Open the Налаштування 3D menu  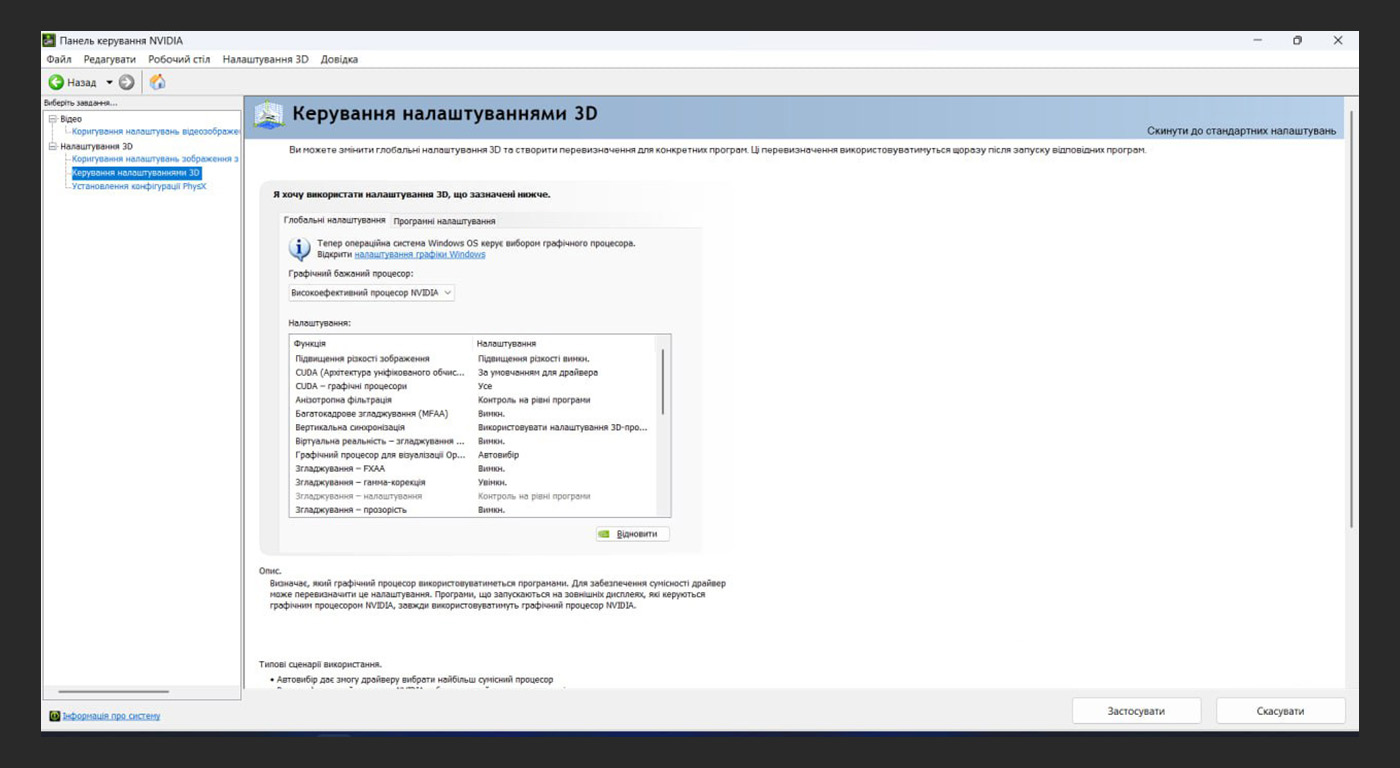pos(266,60)
